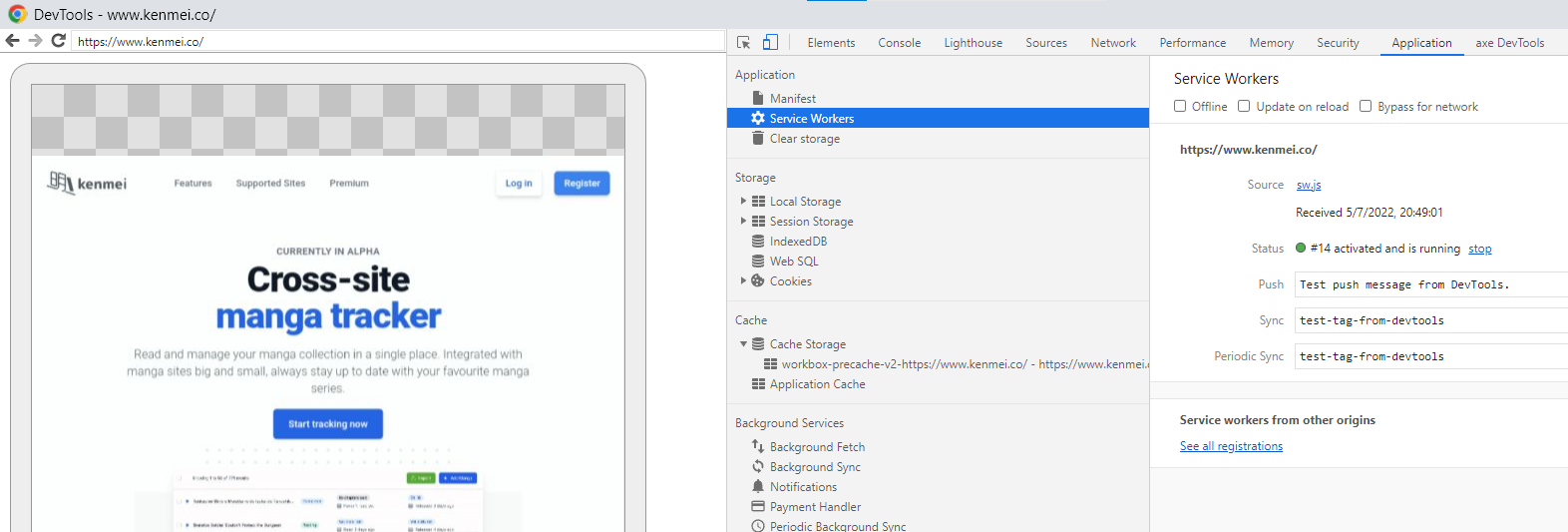
Task: Select Payment Handler under Background Services
Action: click(x=815, y=506)
